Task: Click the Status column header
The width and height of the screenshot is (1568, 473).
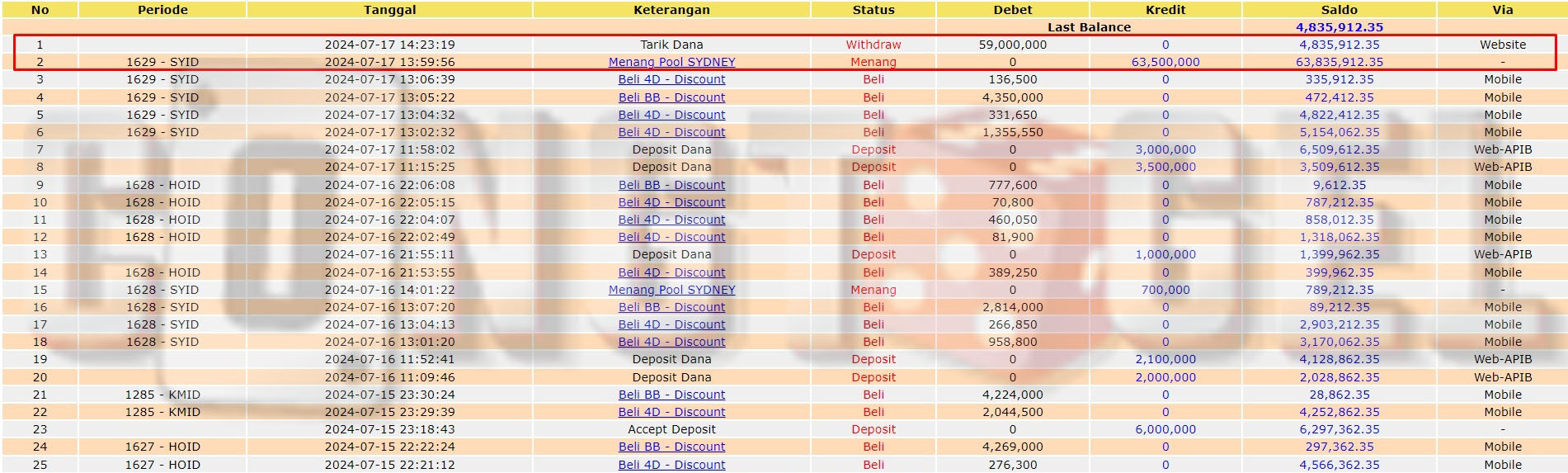Action: [873, 10]
